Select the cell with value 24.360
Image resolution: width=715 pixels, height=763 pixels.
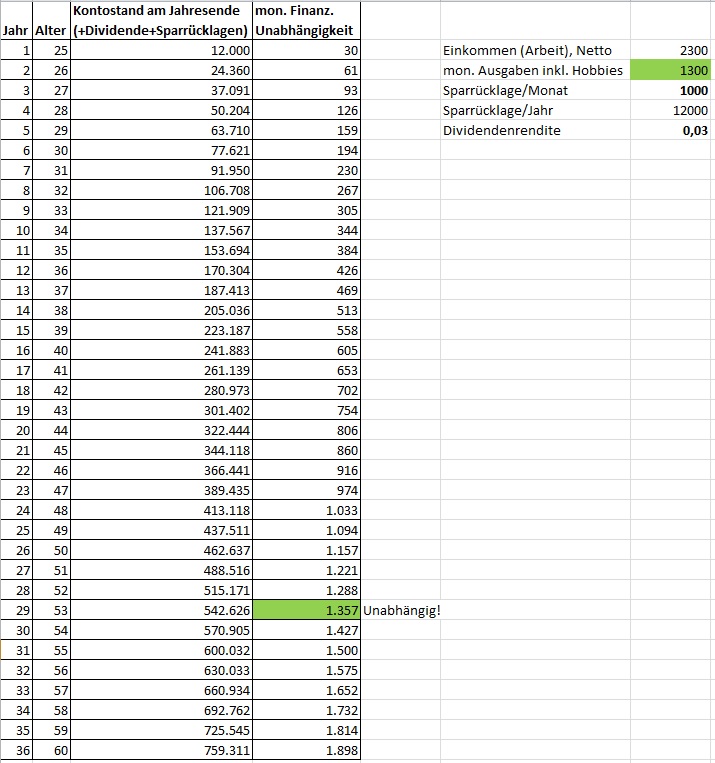[161, 70]
